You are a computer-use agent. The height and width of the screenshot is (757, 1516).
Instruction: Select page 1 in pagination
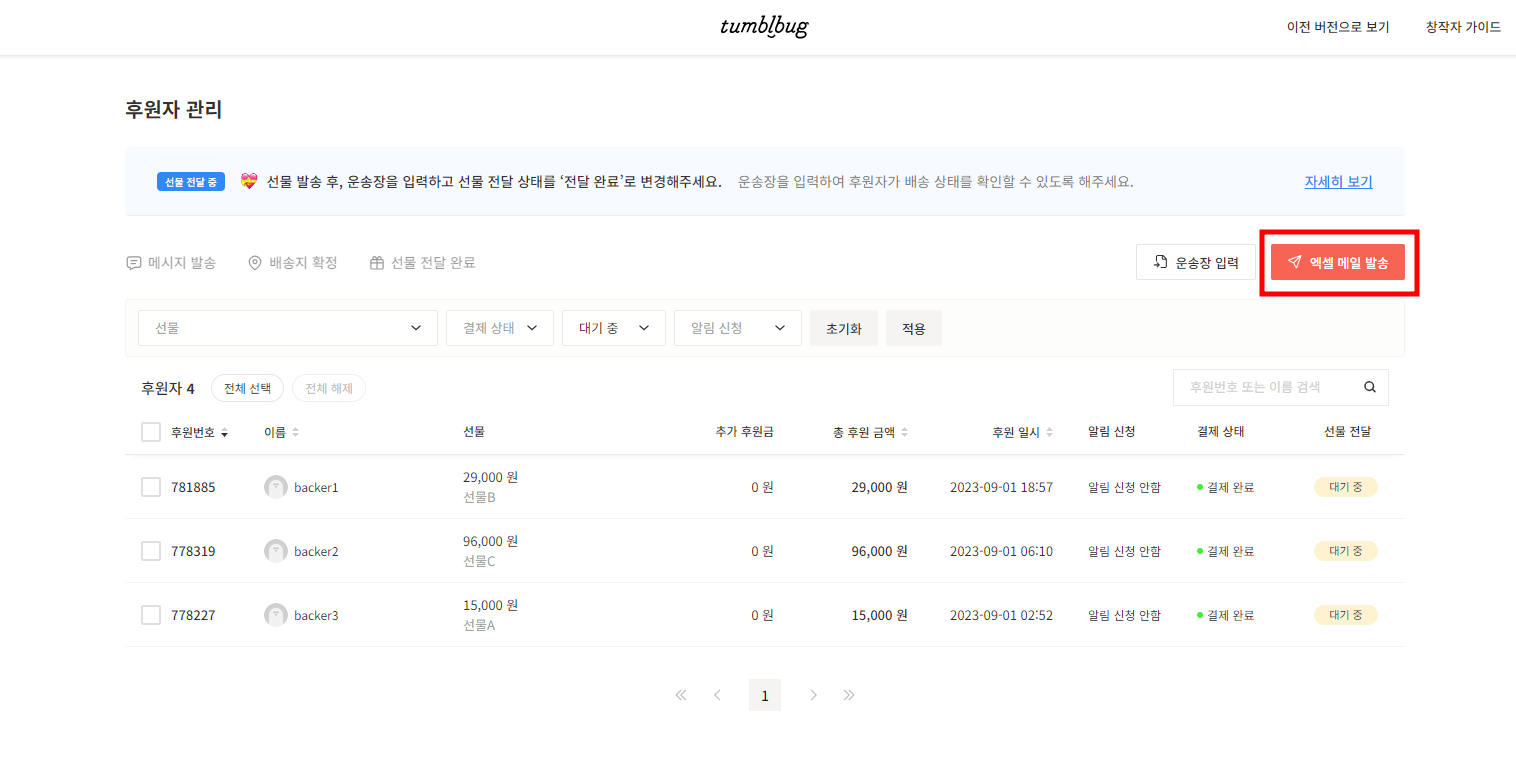(x=765, y=695)
